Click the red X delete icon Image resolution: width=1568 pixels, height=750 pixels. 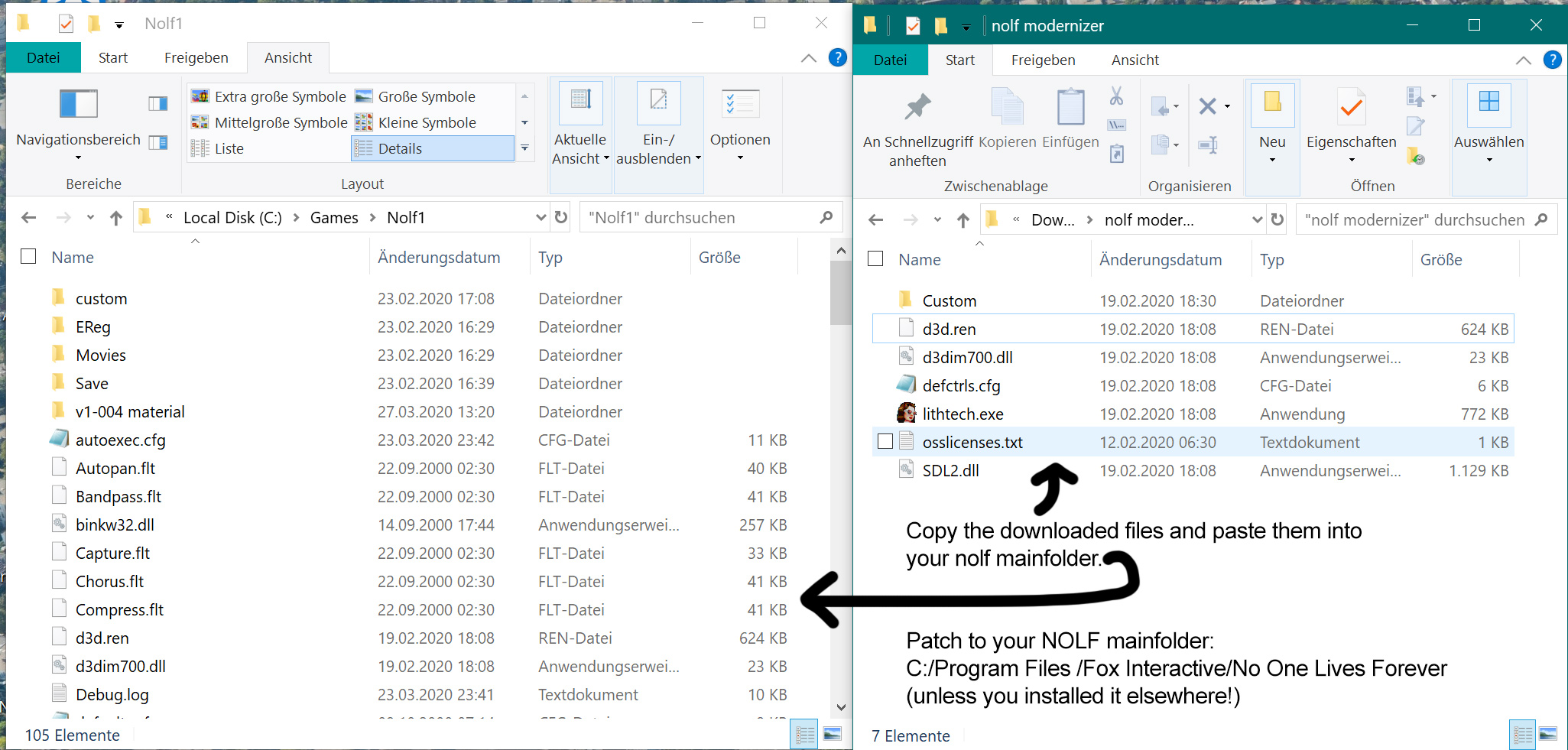tap(1208, 106)
